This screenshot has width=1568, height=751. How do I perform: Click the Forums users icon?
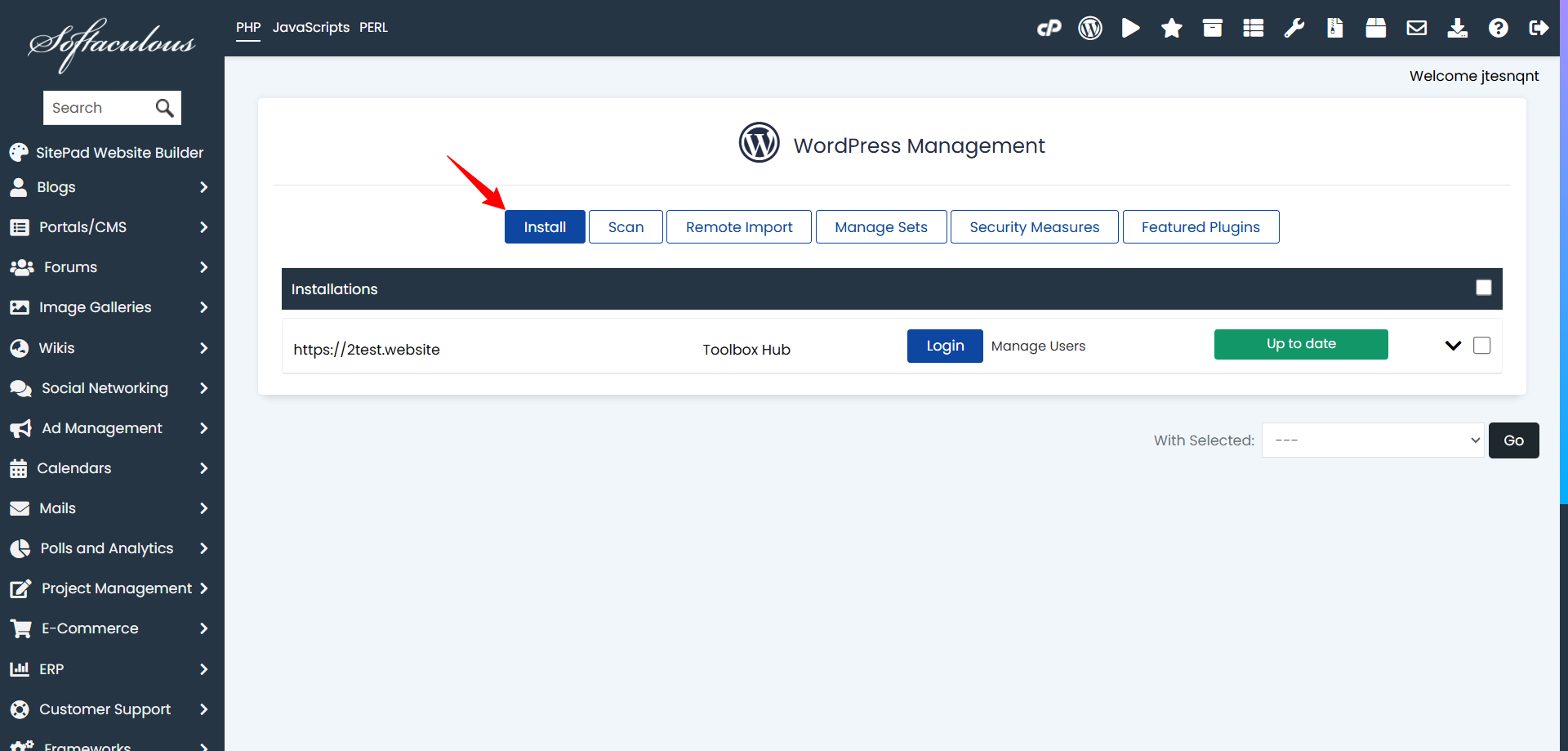click(x=21, y=267)
